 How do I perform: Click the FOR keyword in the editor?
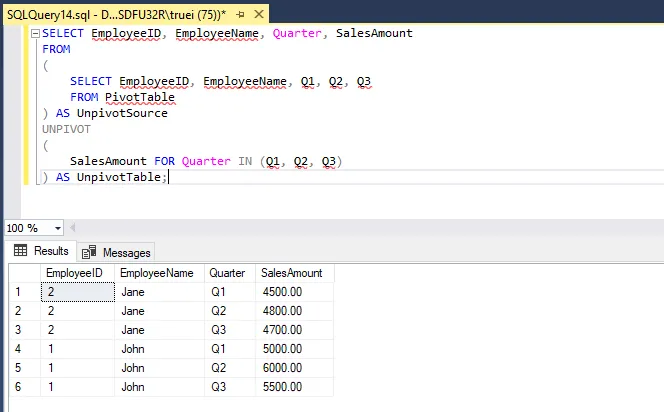(164, 161)
